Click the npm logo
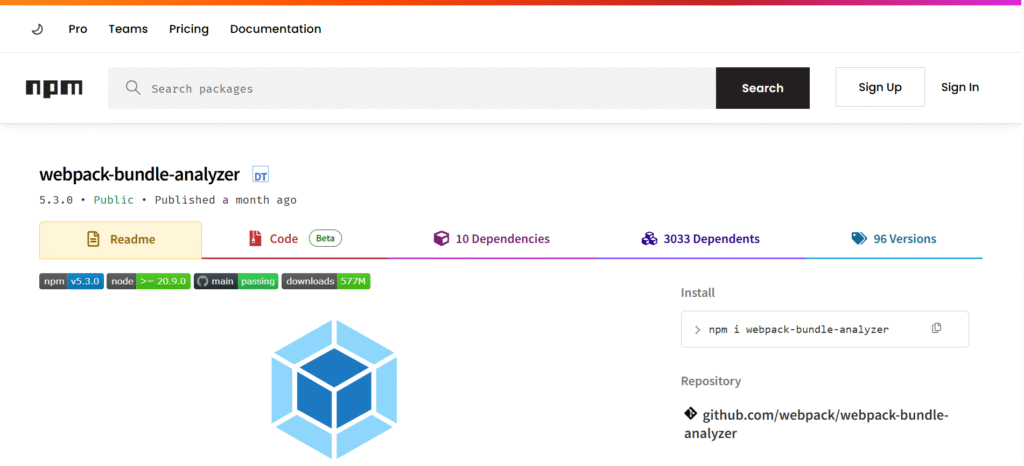Screen dimensions: 1024x466 pos(54,88)
